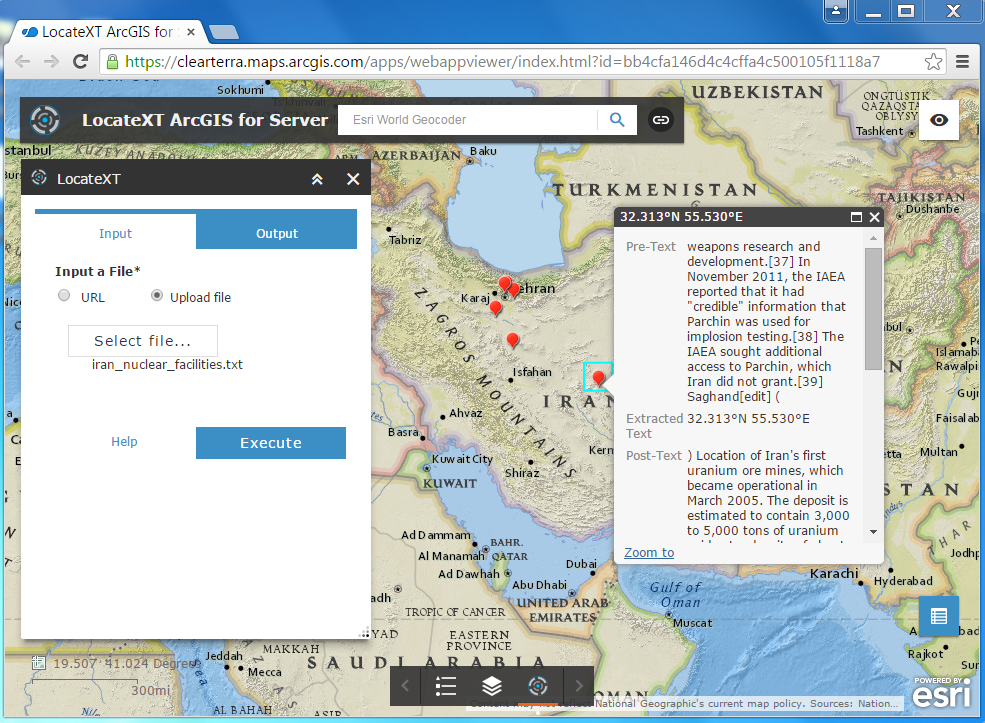The height and width of the screenshot is (723, 985).
Task: Open the share link icon
Action: [x=660, y=119]
